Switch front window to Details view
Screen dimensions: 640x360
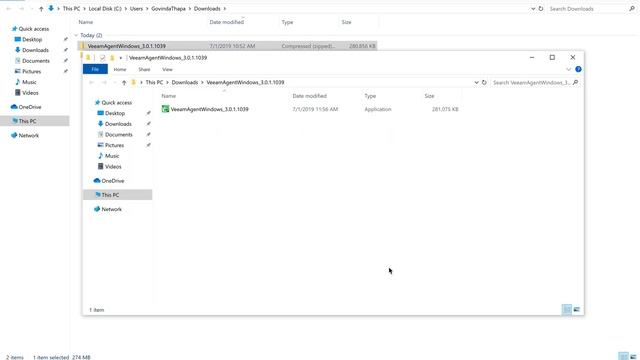point(567,309)
